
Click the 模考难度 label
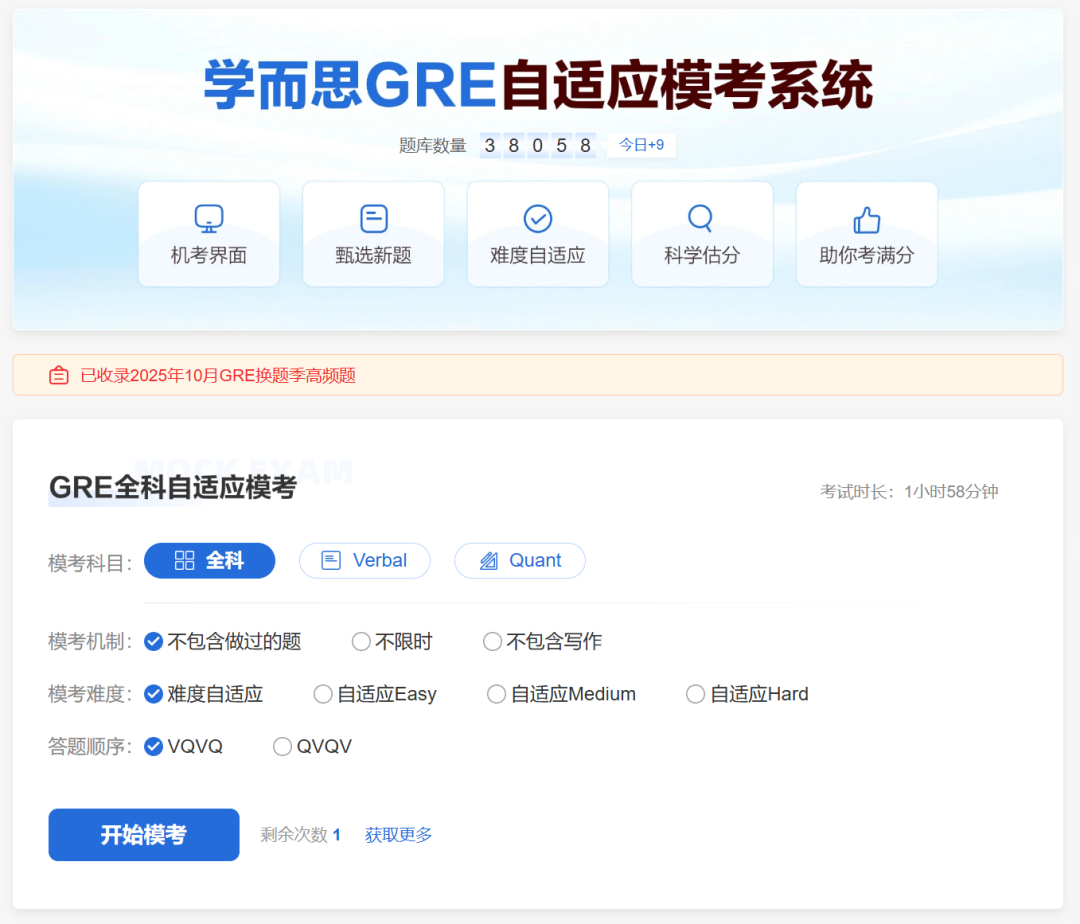tap(90, 694)
